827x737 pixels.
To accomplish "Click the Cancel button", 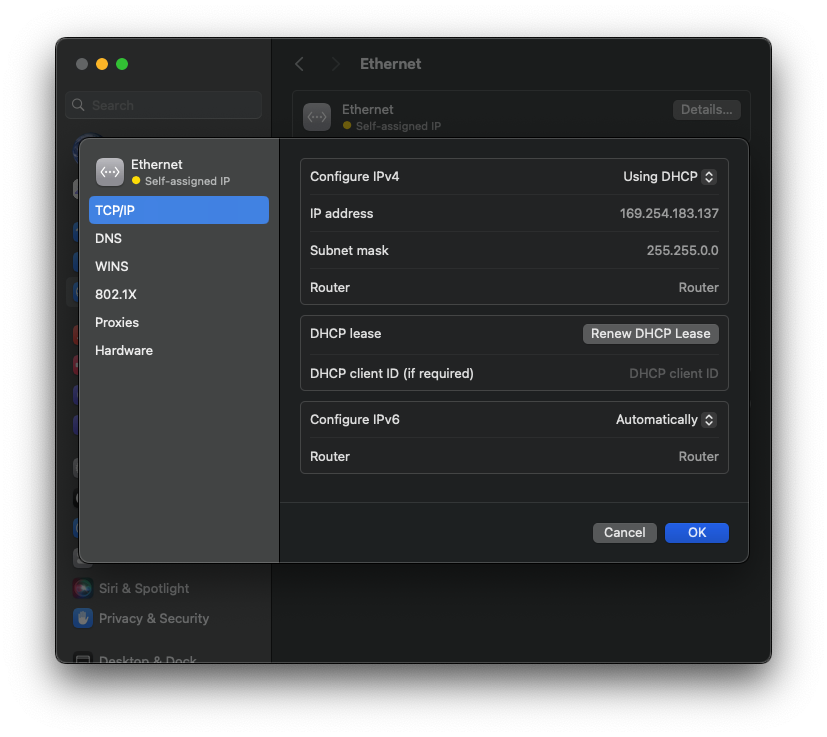I will (x=624, y=533).
